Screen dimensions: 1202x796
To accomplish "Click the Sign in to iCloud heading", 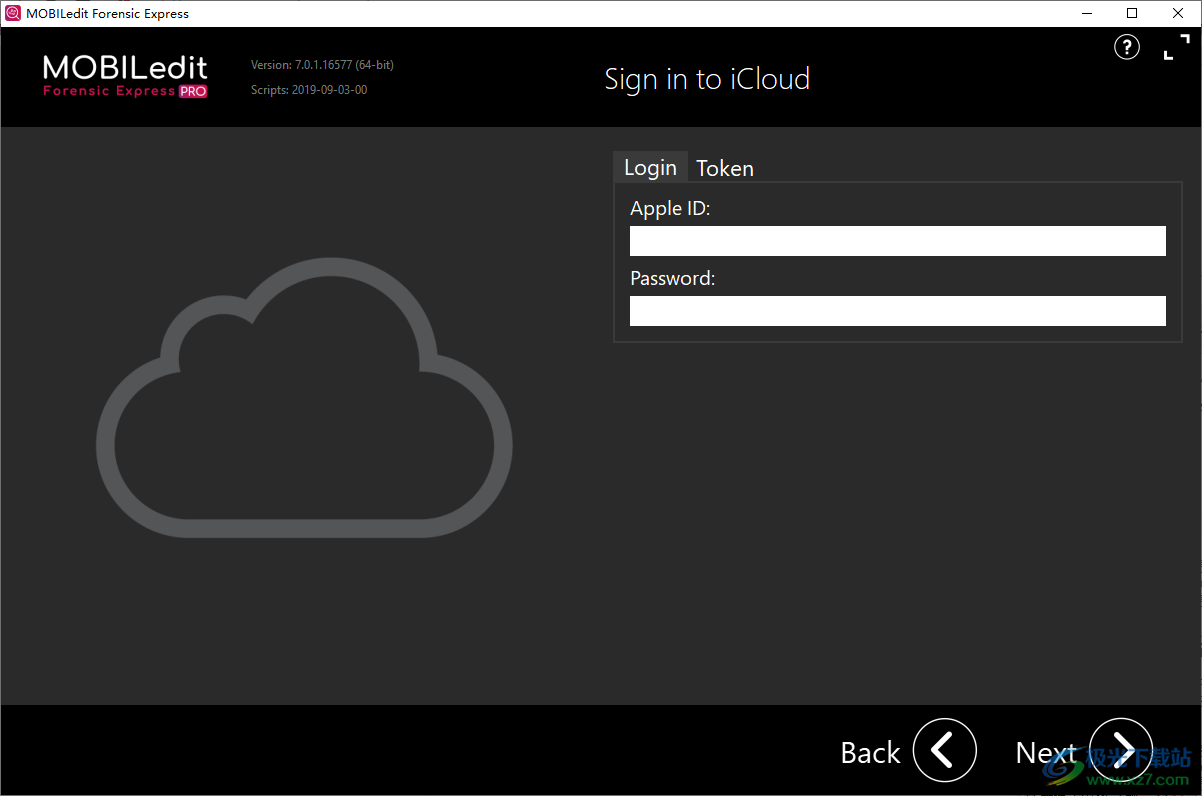I will (x=707, y=79).
